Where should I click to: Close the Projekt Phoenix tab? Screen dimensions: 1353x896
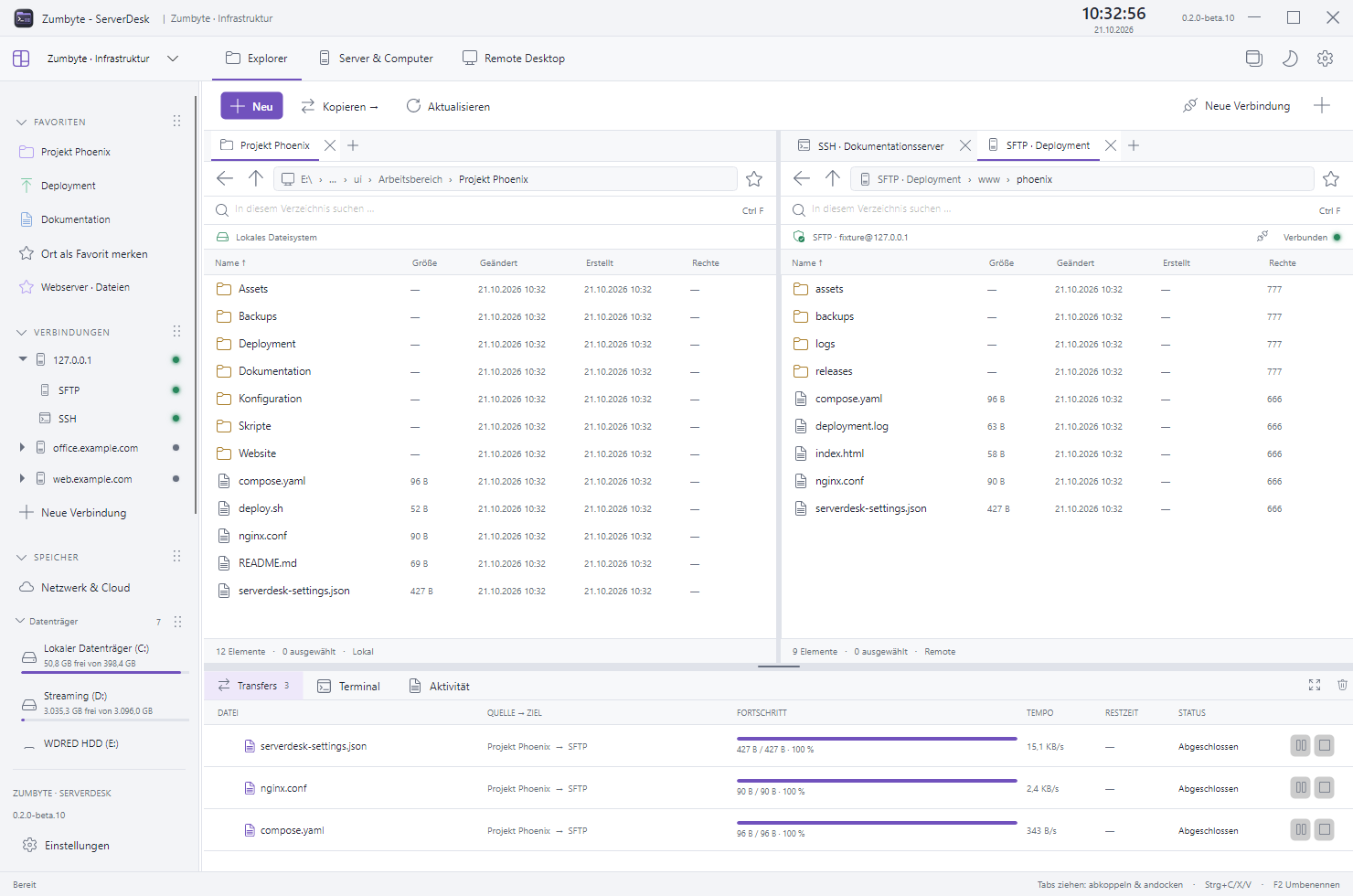pyautogui.click(x=330, y=145)
